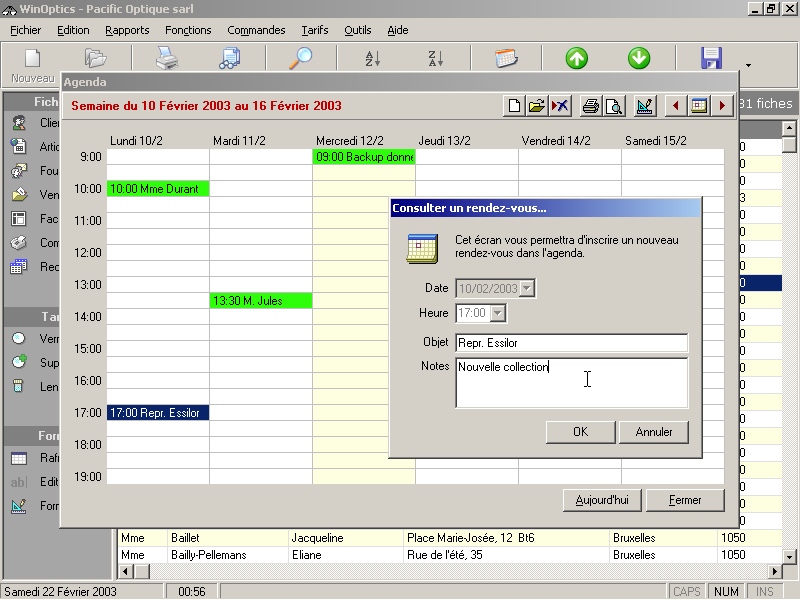Click the Objet text field

(x=571, y=343)
